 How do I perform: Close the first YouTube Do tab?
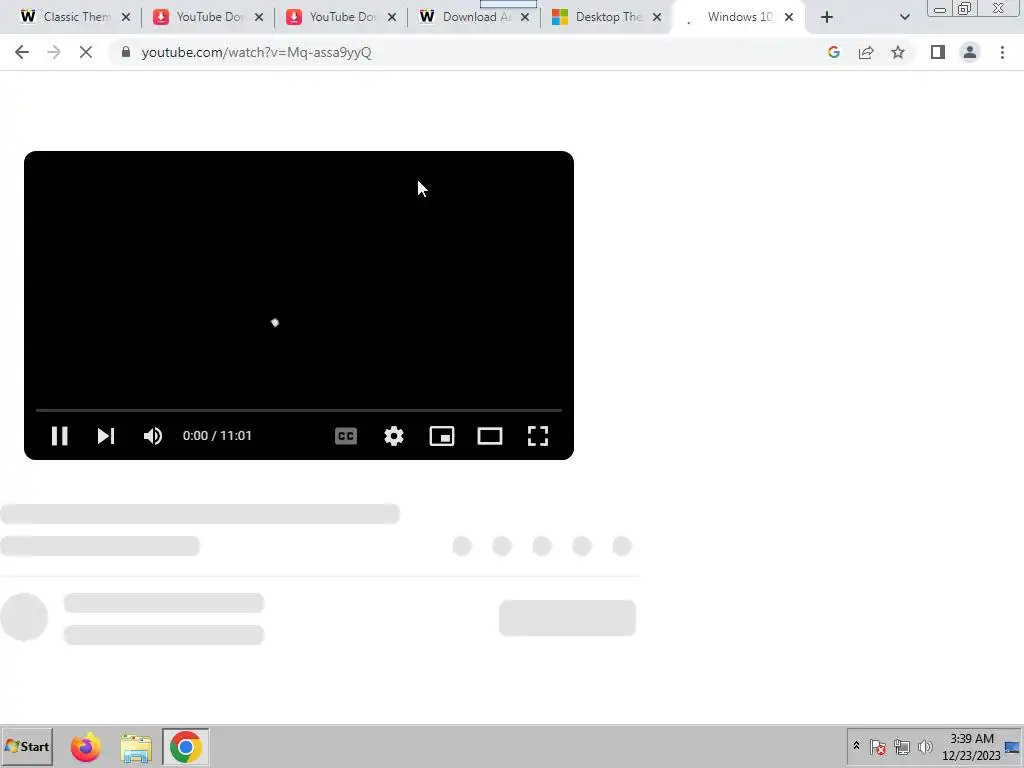[259, 17]
